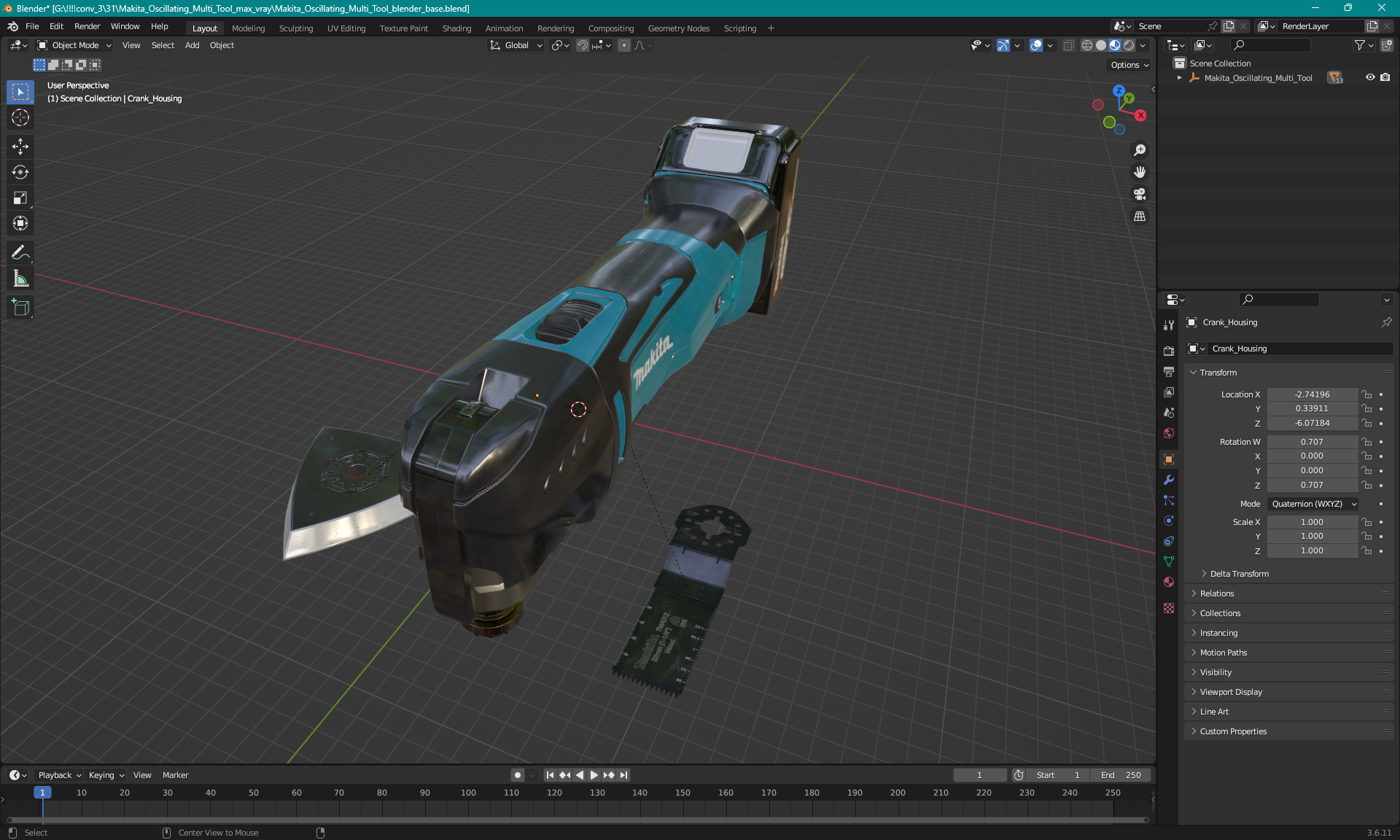Viewport: 1400px width, 840px height.
Task: Toggle snapping magnet in header
Action: [x=583, y=45]
